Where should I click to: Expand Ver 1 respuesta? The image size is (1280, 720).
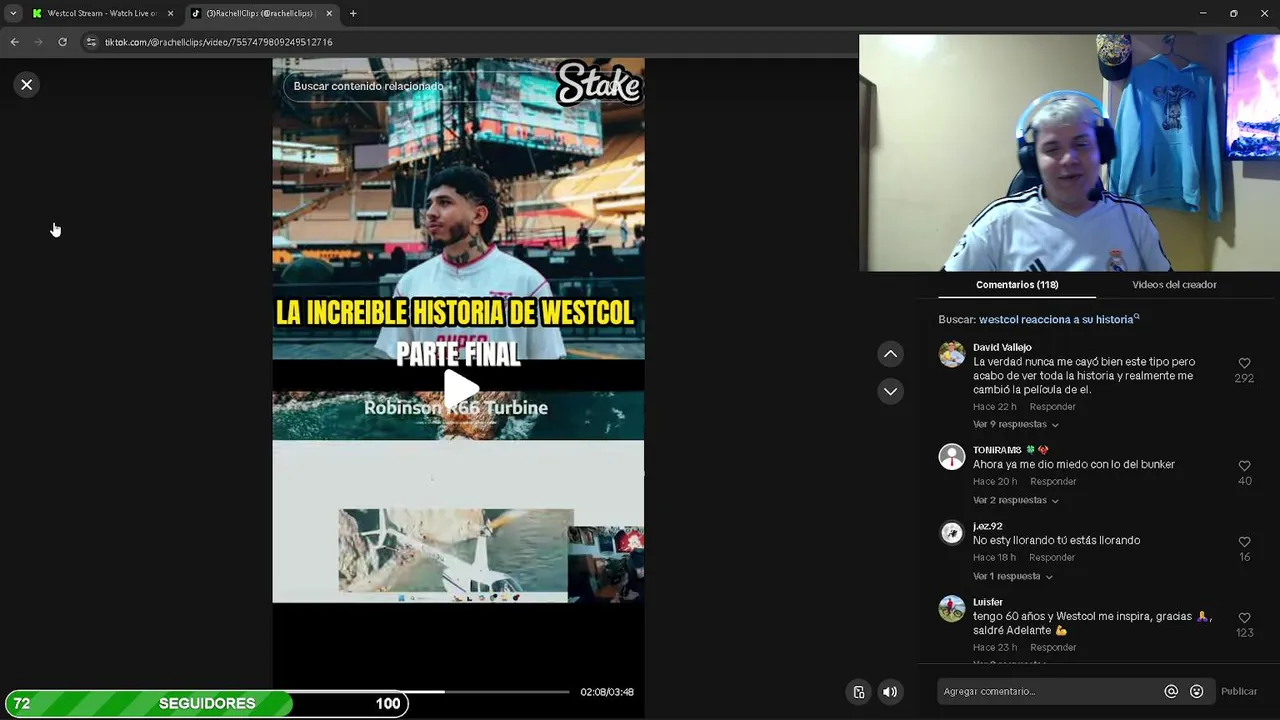pos(1012,576)
